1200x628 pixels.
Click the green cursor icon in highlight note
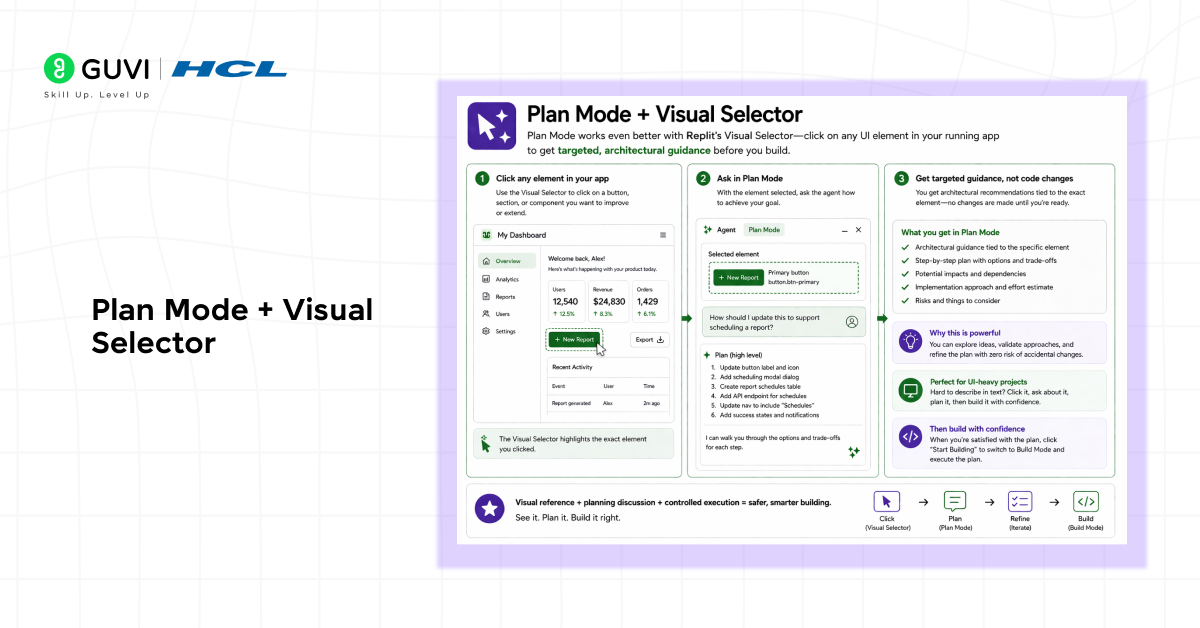486,443
